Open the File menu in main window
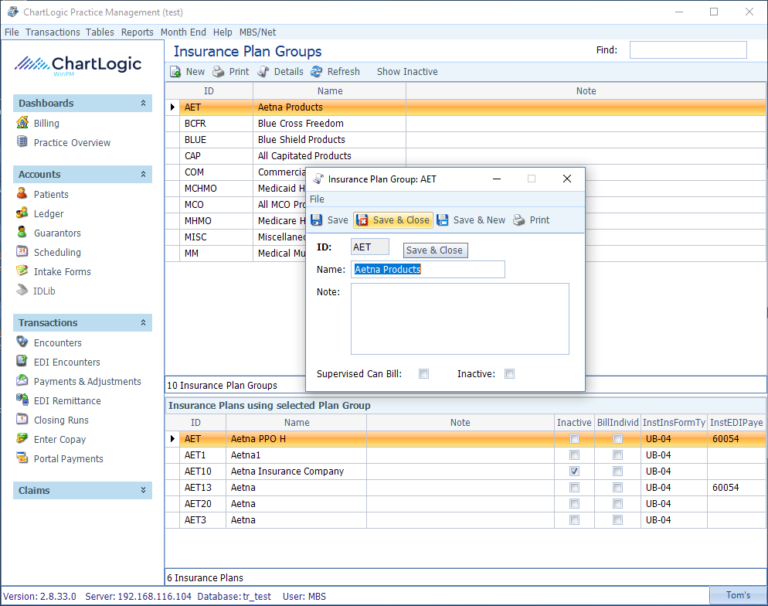The height and width of the screenshot is (606, 768). point(12,32)
